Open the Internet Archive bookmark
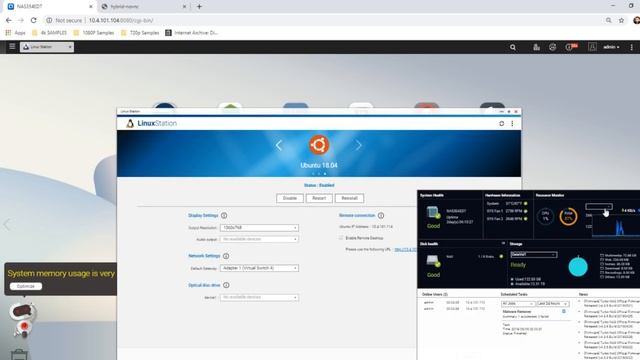This screenshot has width=640, height=360. click(191, 33)
